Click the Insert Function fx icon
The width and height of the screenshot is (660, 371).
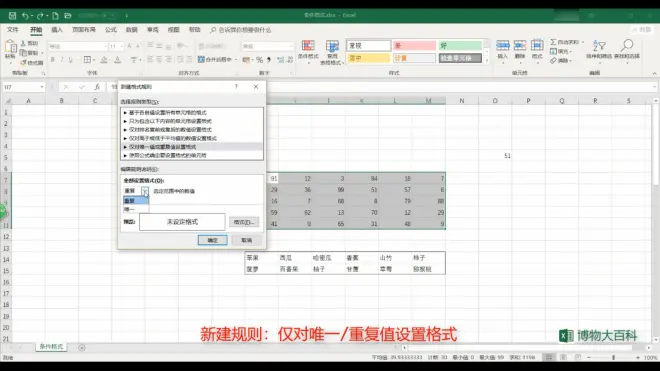pyautogui.click(x=97, y=87)
